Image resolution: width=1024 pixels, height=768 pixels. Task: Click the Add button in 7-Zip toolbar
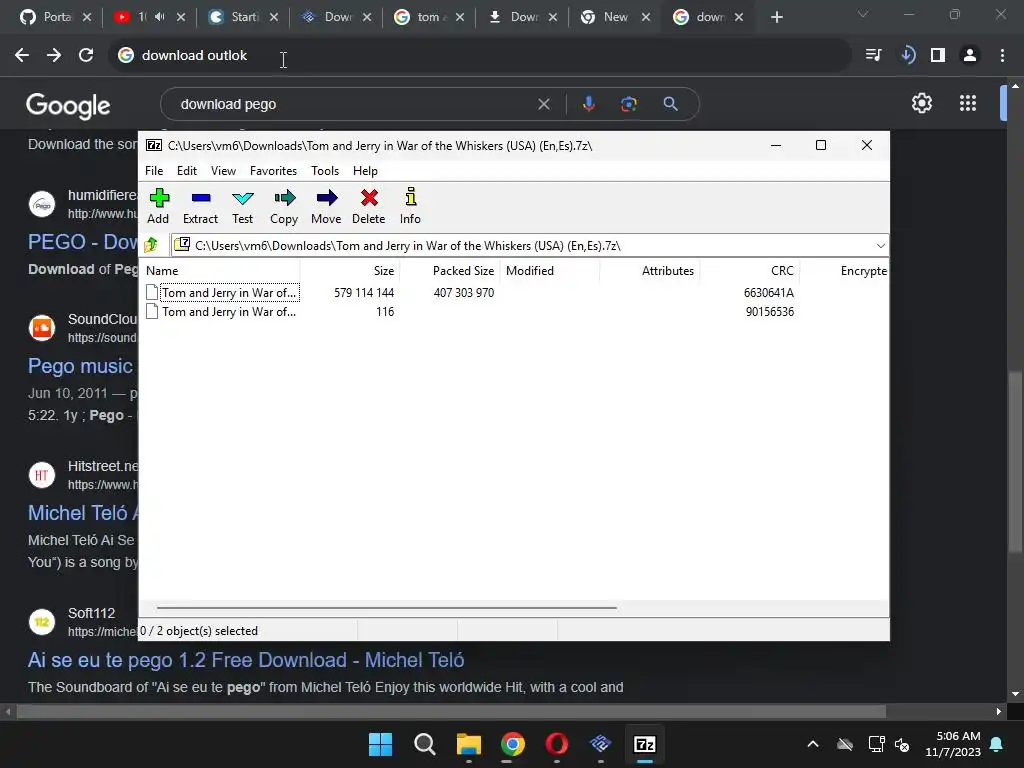pyautogui.click(x=158, y=206)
